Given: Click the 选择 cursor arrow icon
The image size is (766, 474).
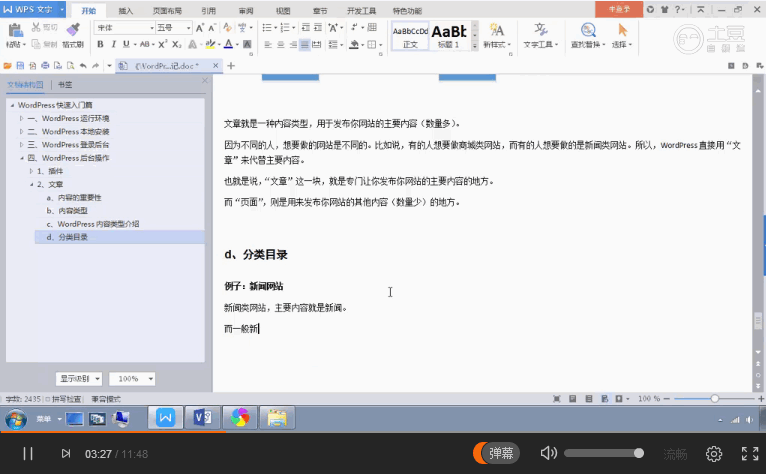Looking at the screenshot, I should point(622,30).
